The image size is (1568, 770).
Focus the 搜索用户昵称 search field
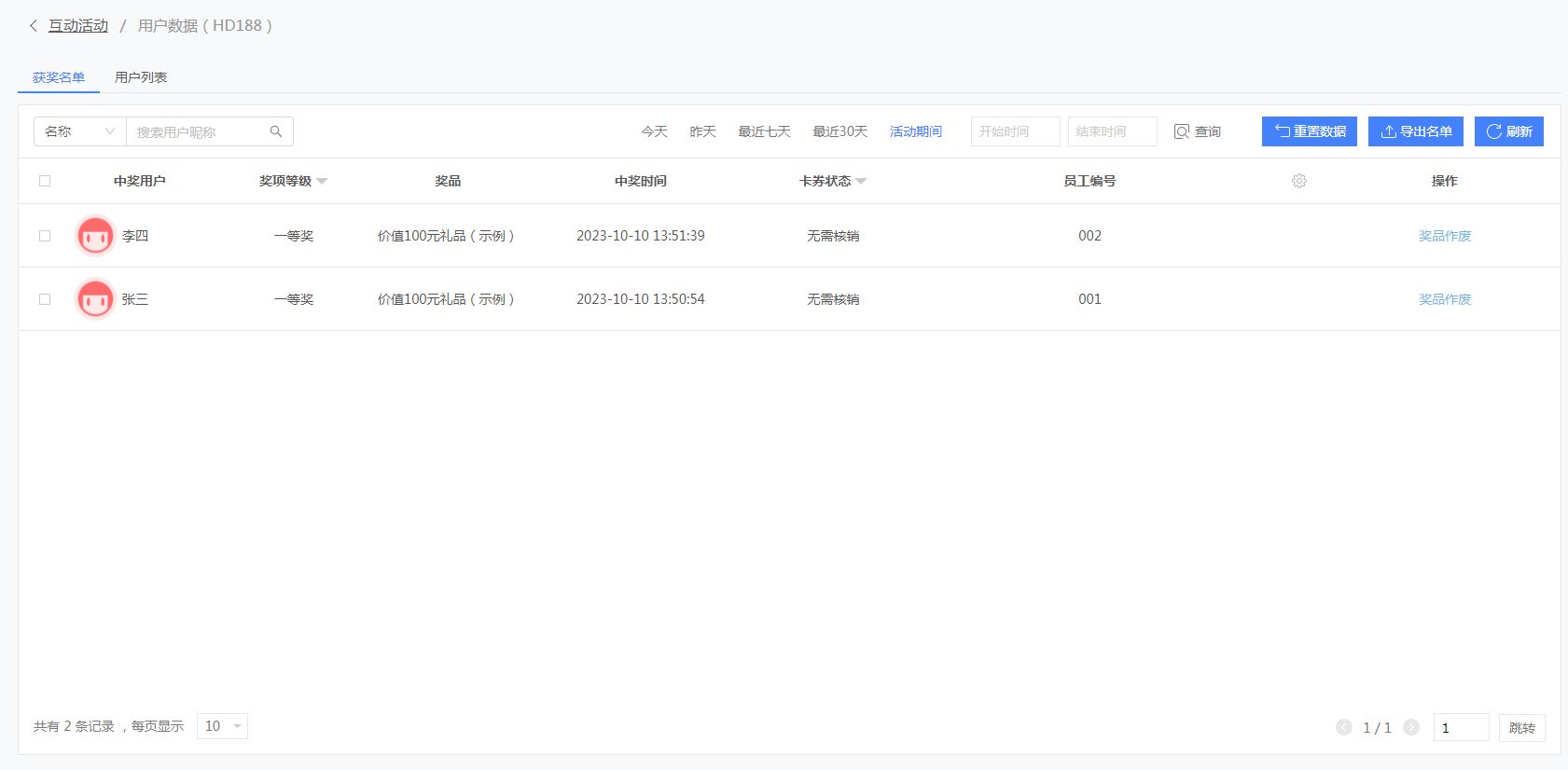(x=200, y=131)
